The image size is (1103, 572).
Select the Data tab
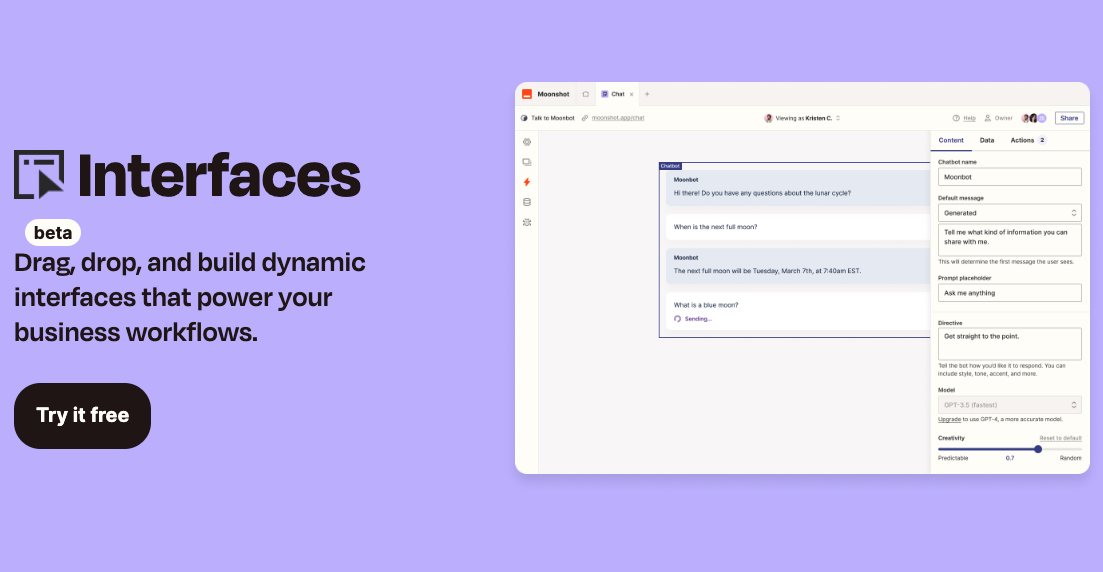click(987, 140)
